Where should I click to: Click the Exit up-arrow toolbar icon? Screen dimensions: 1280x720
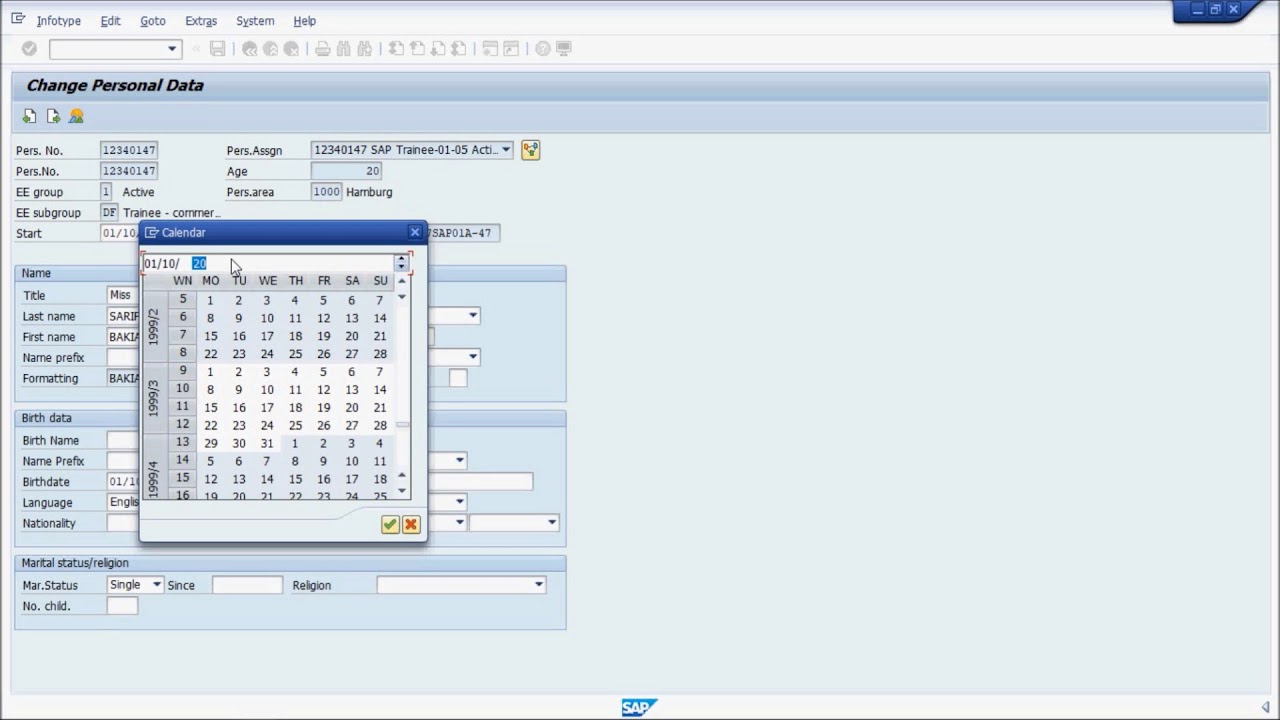coord(270,48)
